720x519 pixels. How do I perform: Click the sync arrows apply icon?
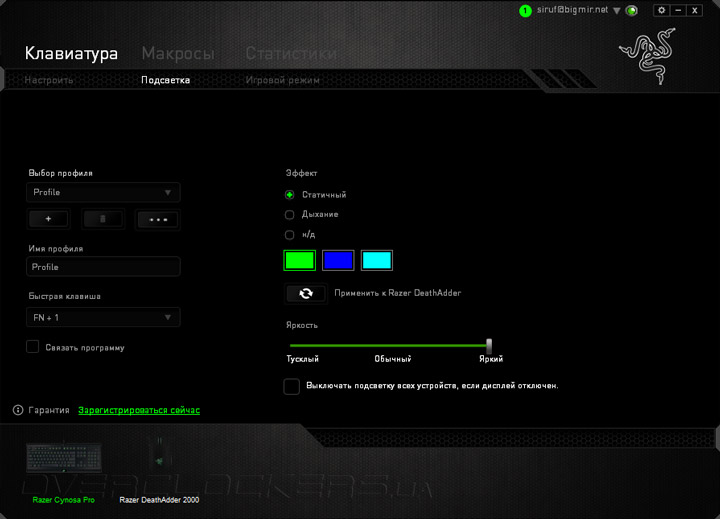tap(306, 293)
